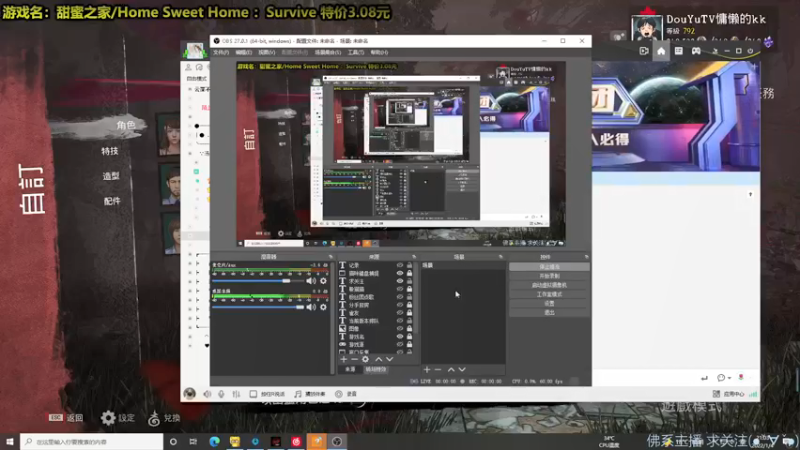This screenshot has width=800, height=450.
Task: Move selected scene up
Action: [x=451, y=369]
